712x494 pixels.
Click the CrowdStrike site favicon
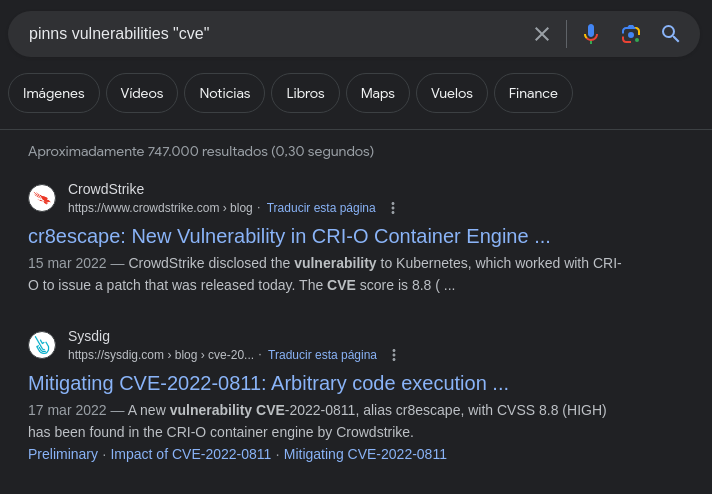coord(42,198)
